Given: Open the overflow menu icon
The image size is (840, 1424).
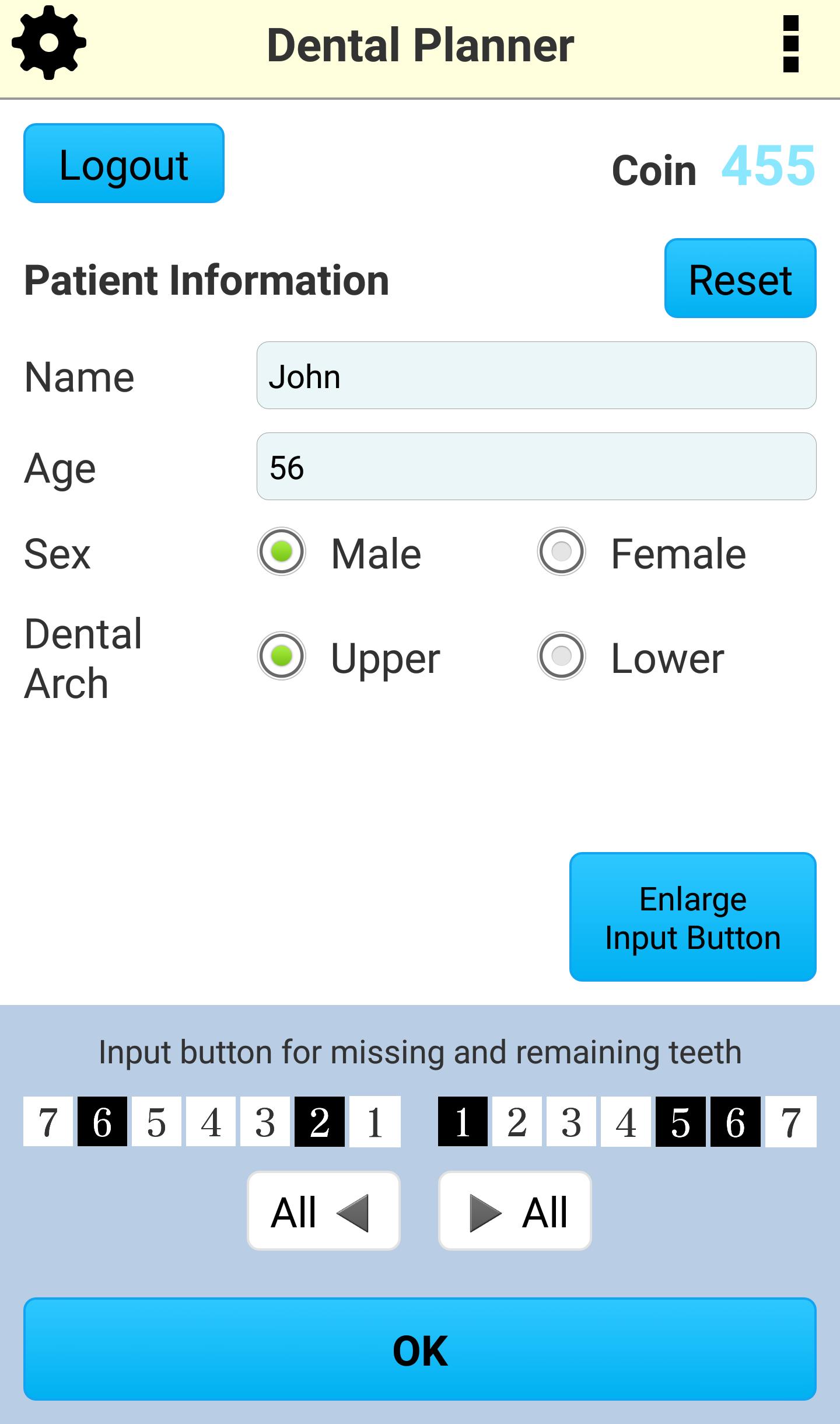Looking at the screenshot, I should click(x=790, y=42).
